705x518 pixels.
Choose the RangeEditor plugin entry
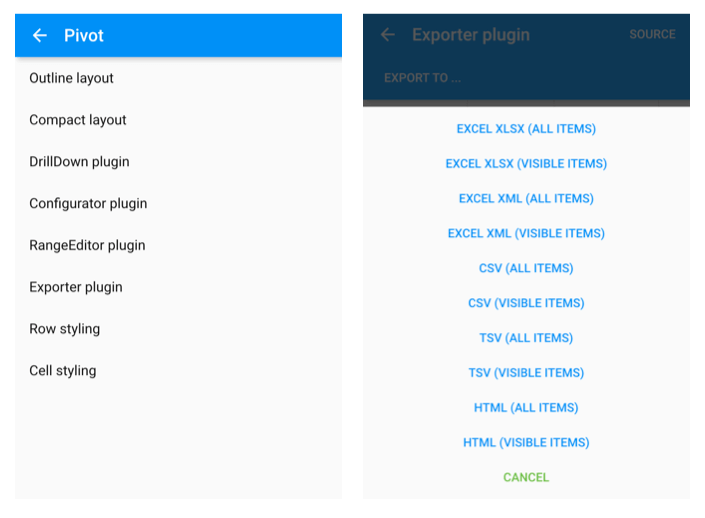coord(178,246)
